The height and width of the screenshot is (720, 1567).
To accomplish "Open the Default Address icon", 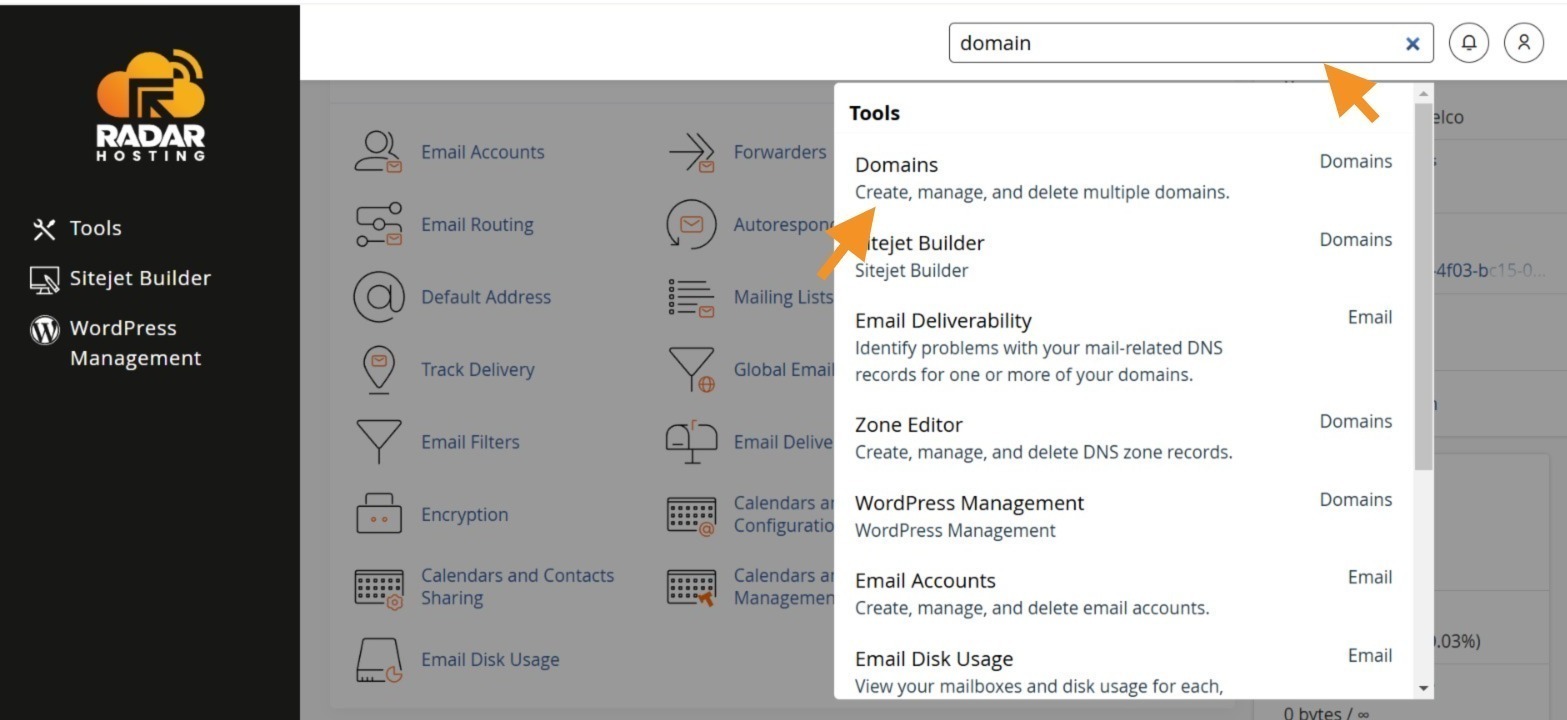I will pos(378,297).
